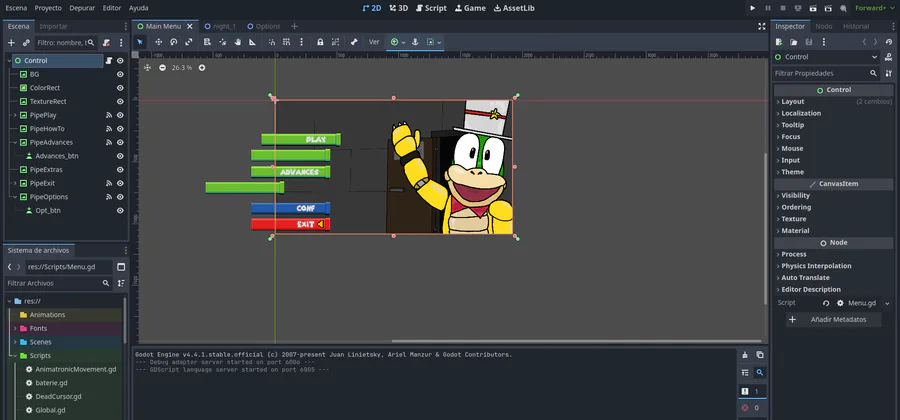Open the Escena menu
Viewport: 900px width, 420px height.
click(16, 8)
